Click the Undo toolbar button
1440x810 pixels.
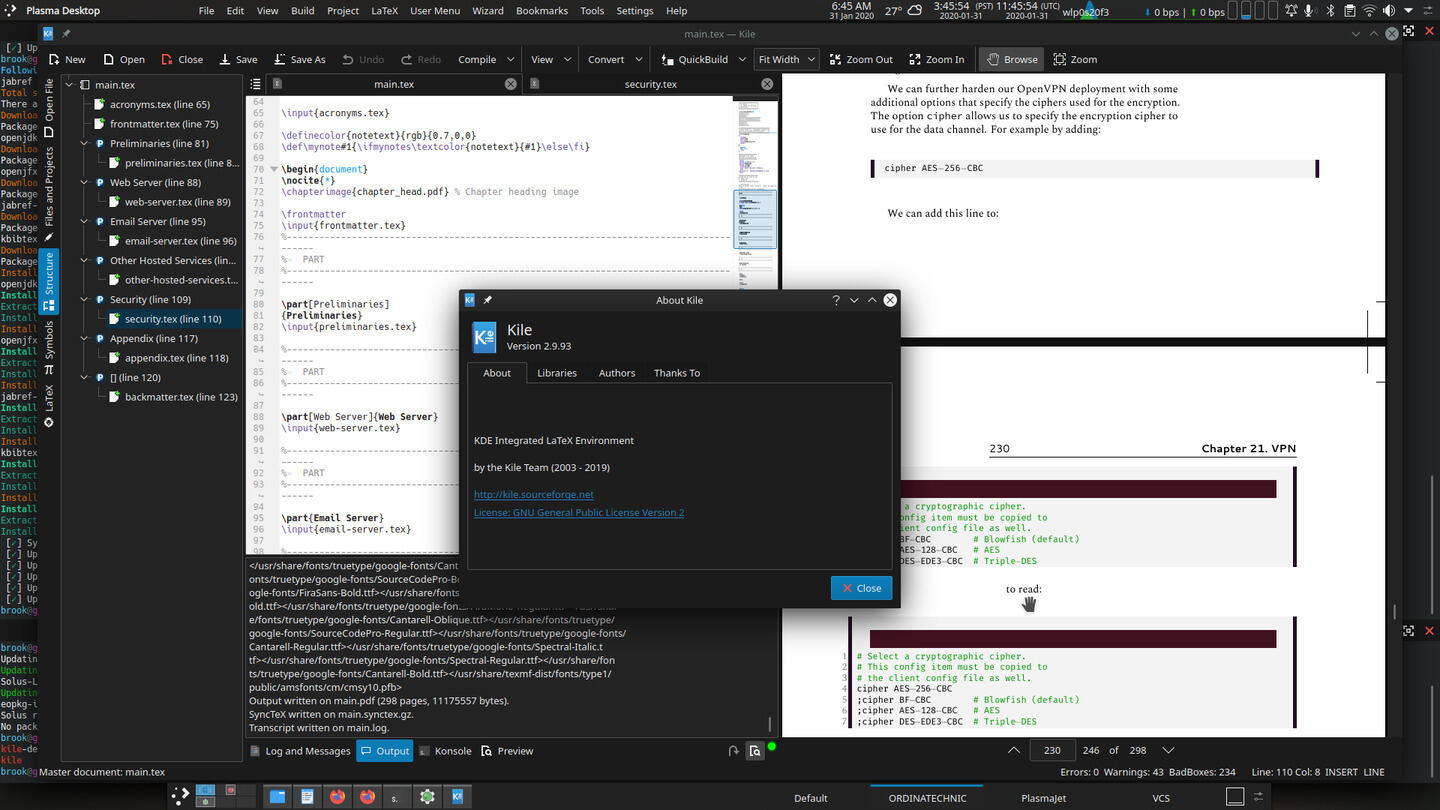click(x=363, y=59)
